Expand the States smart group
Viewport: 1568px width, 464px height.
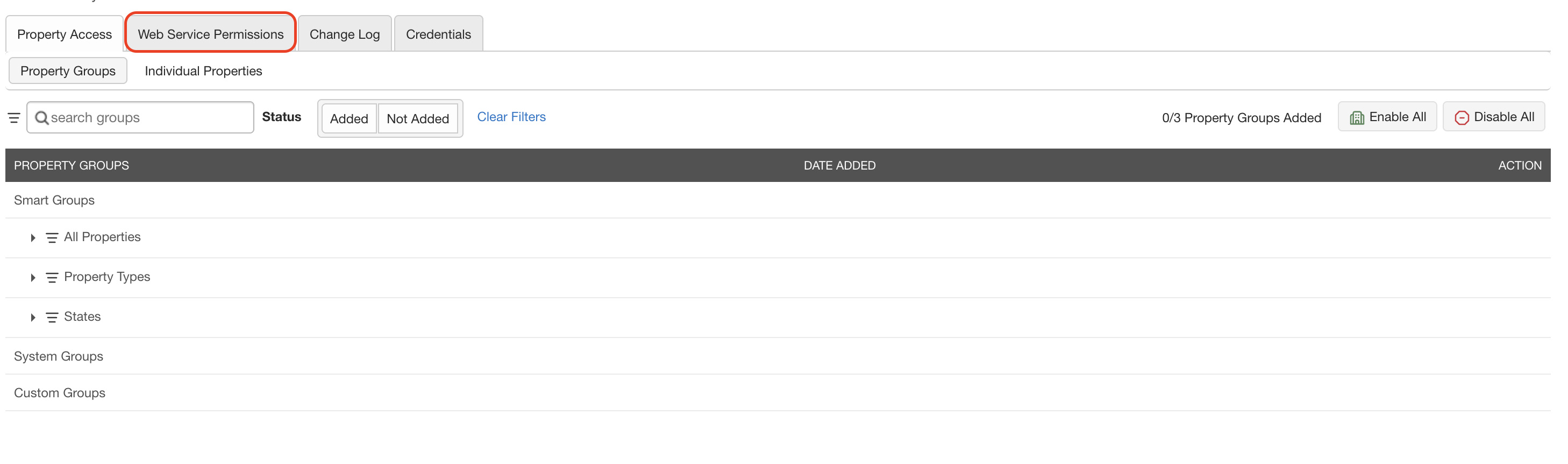tap(33, 317)
